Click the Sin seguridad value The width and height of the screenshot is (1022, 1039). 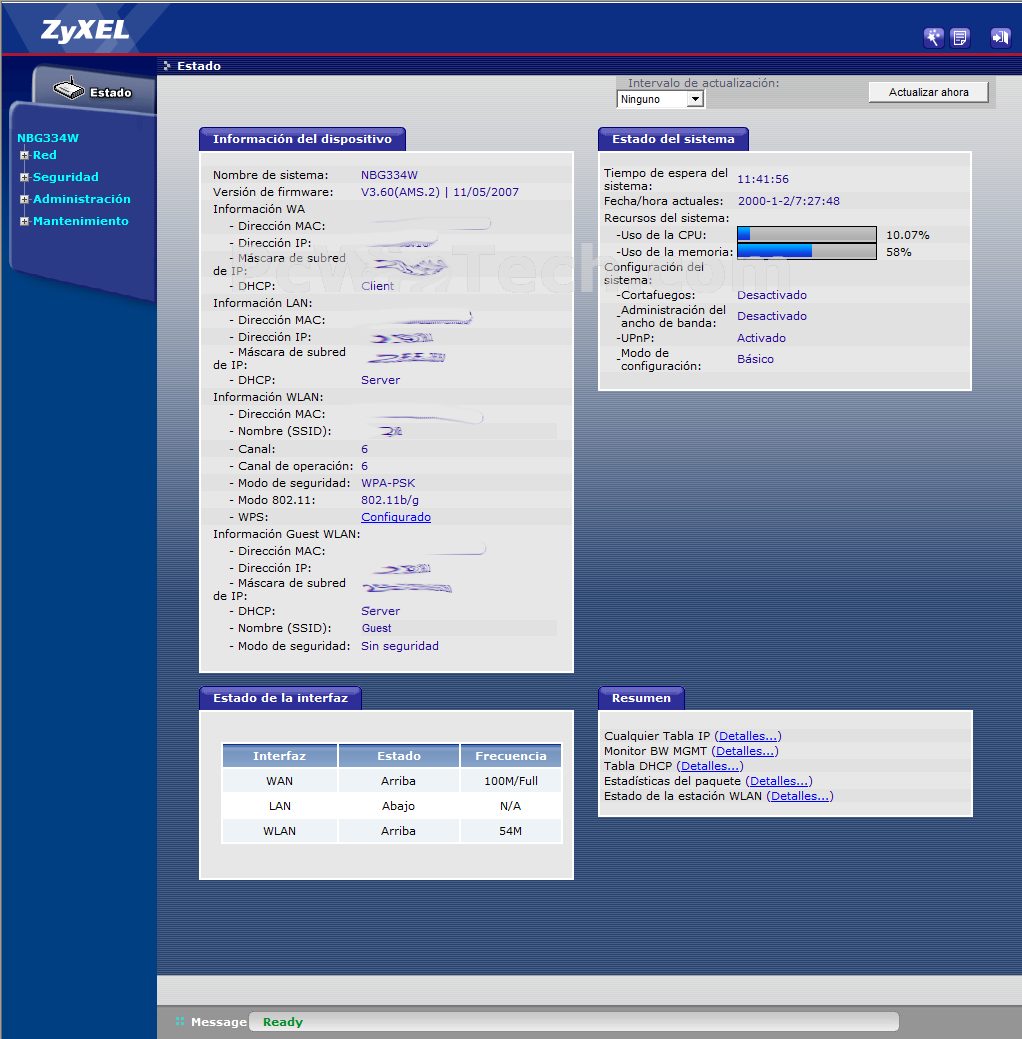pyautogui.click(x=400, y=646)
